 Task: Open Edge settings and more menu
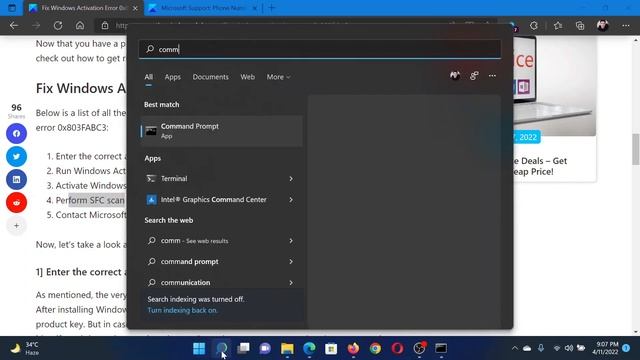[x=626, y=26]
